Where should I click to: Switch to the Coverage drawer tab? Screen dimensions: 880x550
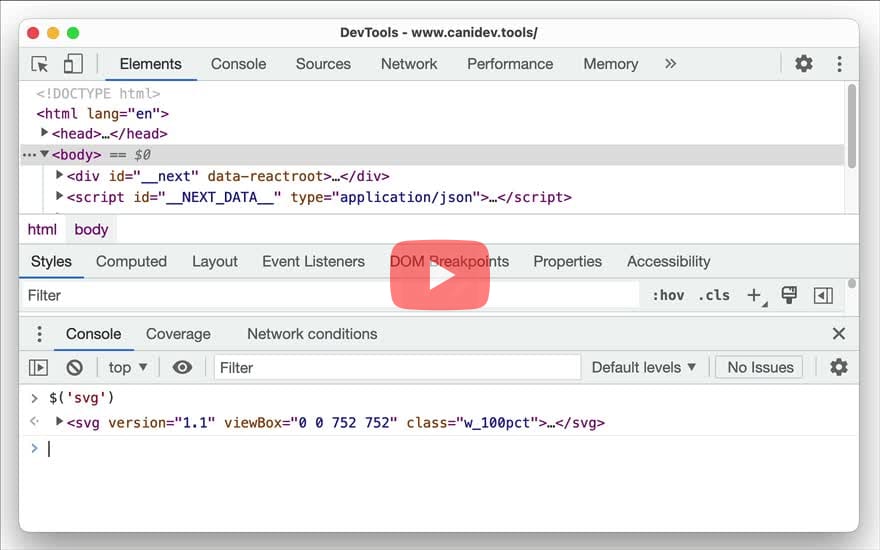pyautogui.click(x=178, y=334)
